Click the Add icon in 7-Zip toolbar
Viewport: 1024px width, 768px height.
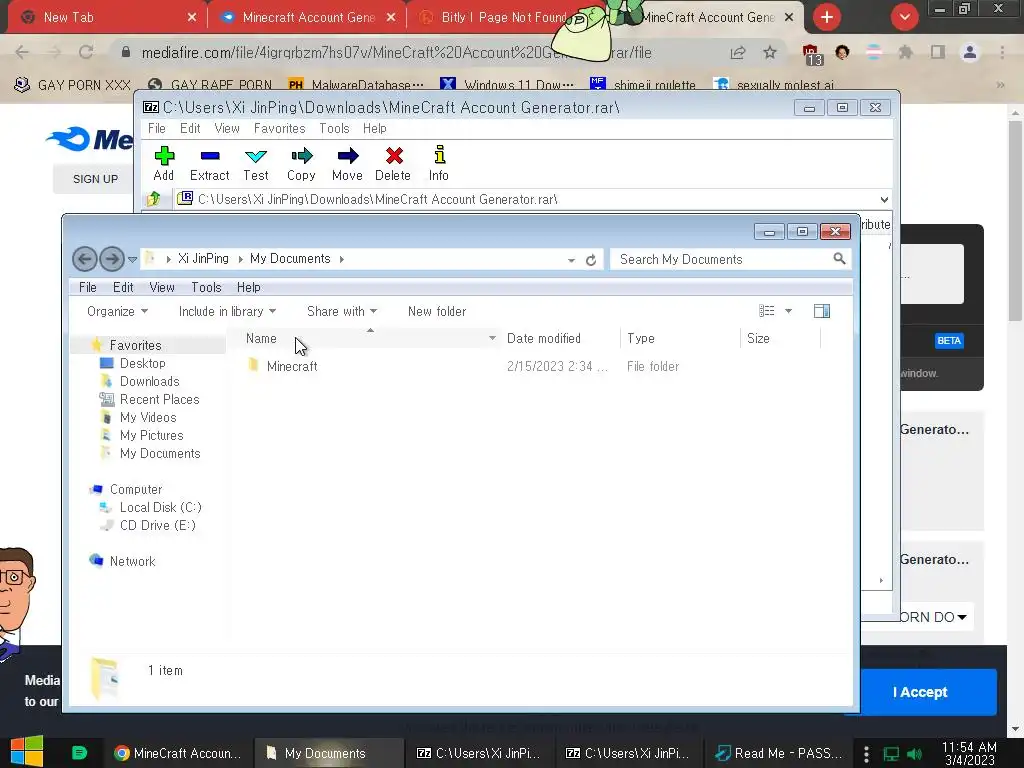164,156
